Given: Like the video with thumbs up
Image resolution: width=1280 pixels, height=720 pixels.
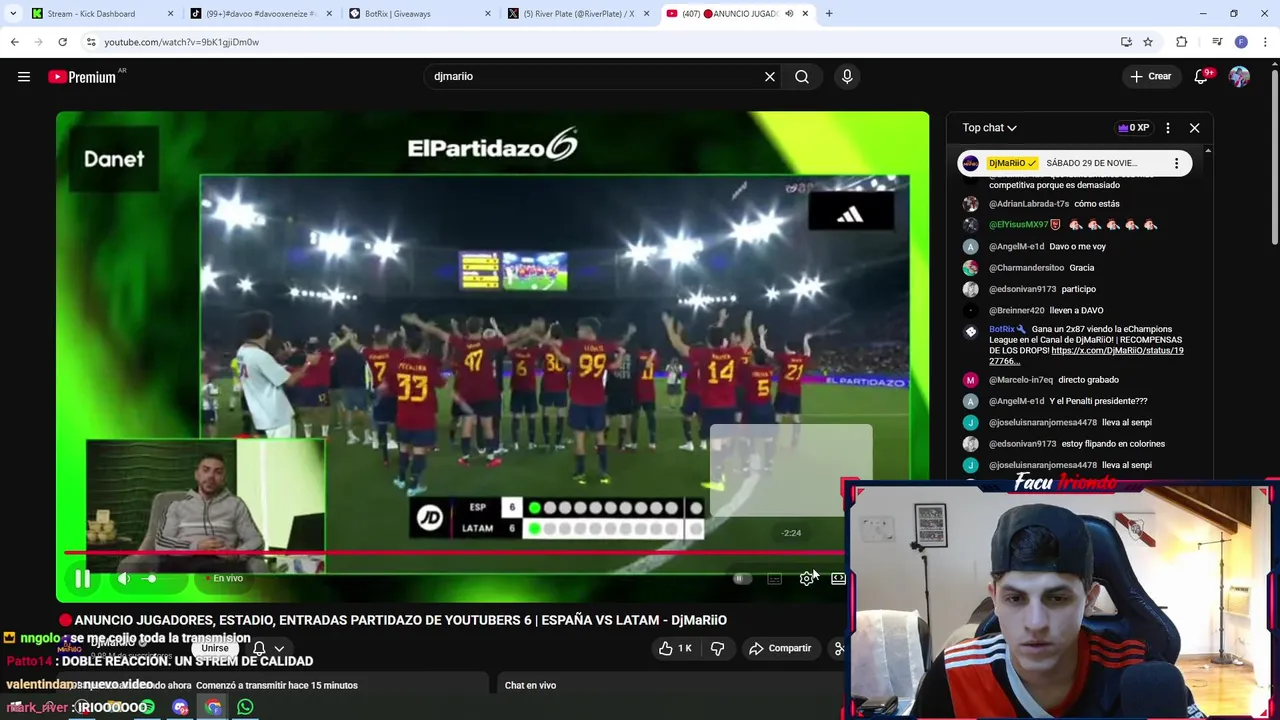Looking at the screenshot, I should coord(675,648).
